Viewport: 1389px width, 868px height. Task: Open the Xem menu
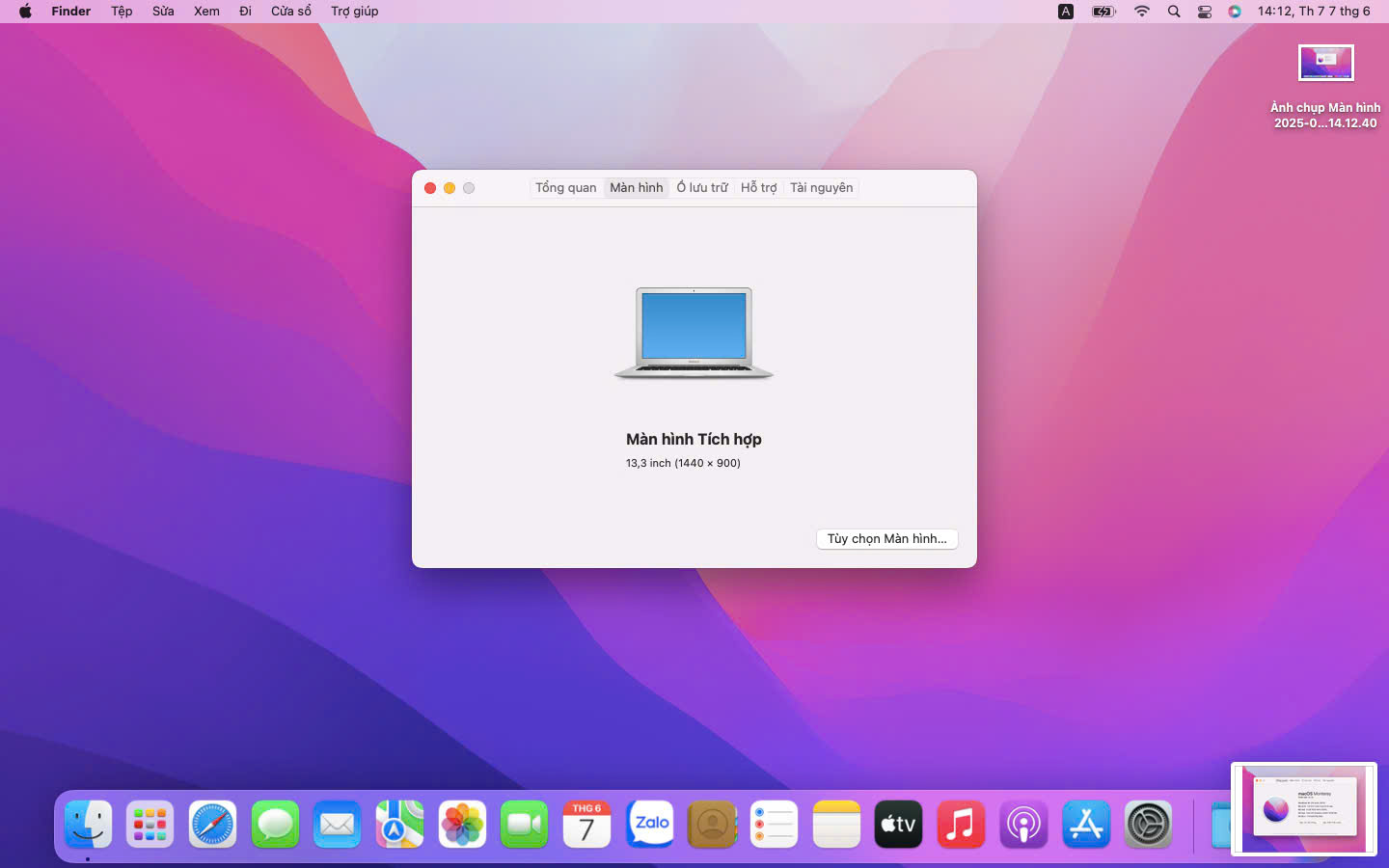click(x=206, y=12)
